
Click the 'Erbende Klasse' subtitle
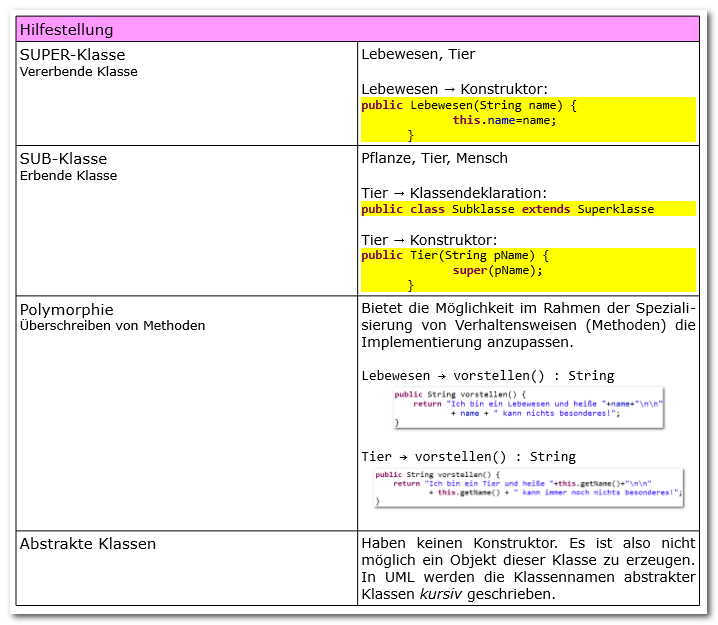68,175
